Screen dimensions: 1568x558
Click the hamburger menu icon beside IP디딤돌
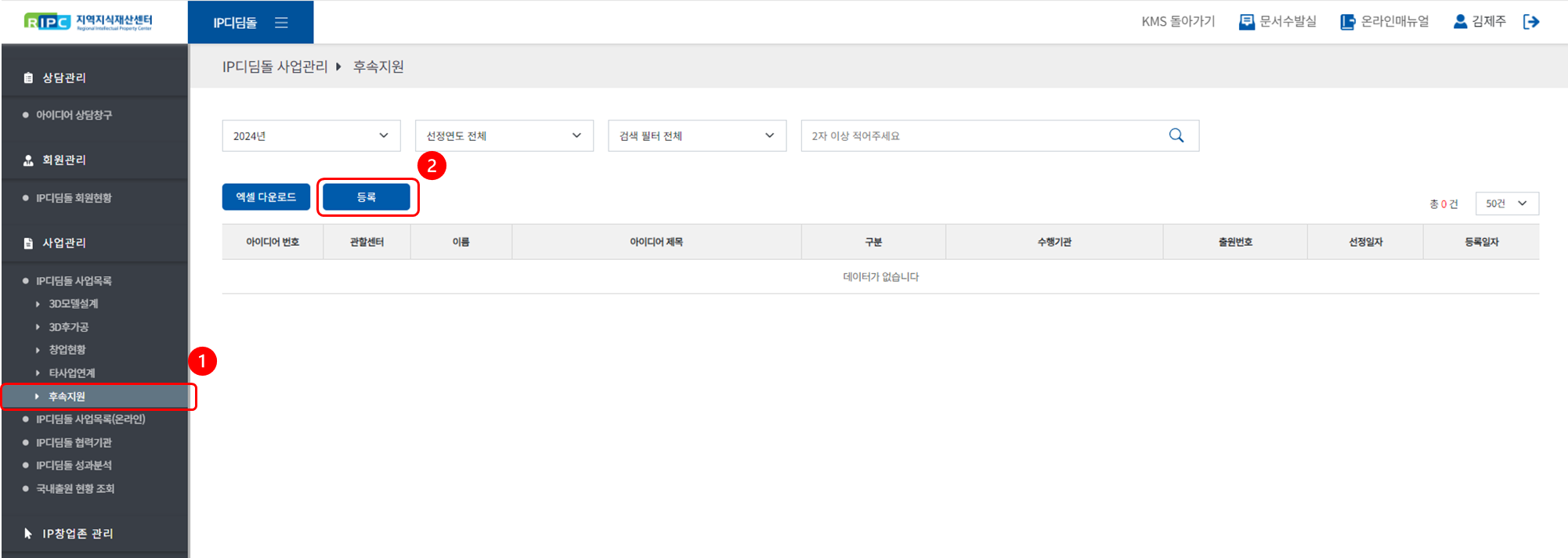(x=281, y=23)
